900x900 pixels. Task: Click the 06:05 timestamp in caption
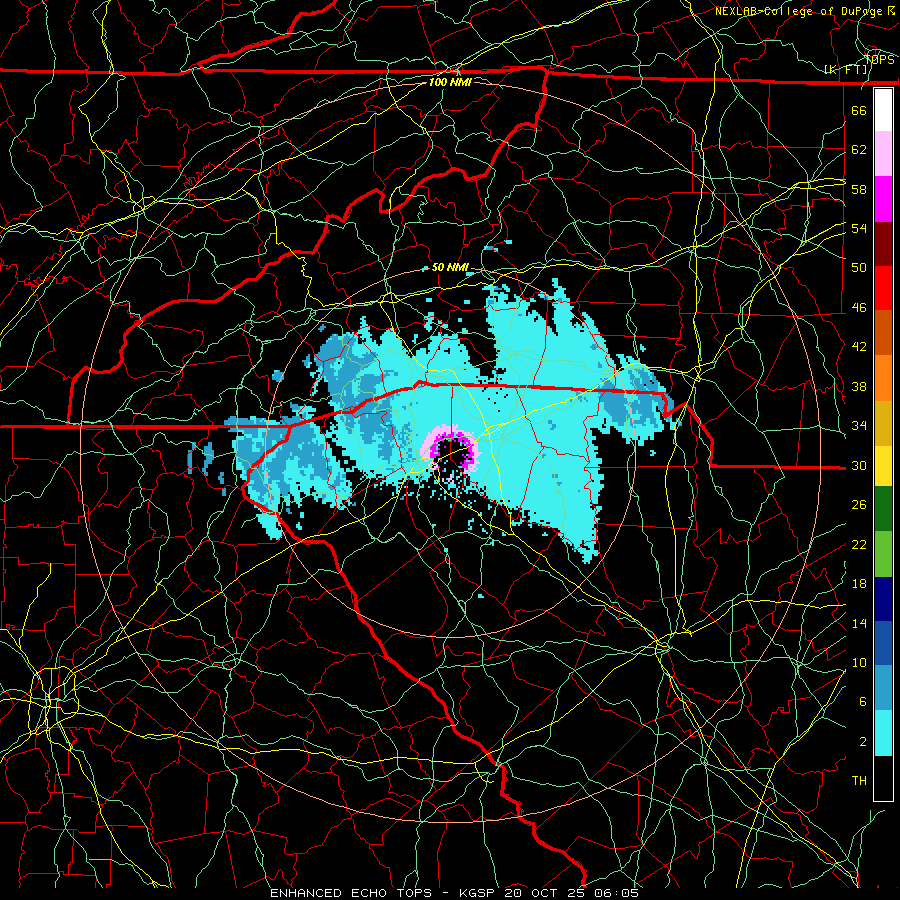pyautogui.click(x=617, y=893)
